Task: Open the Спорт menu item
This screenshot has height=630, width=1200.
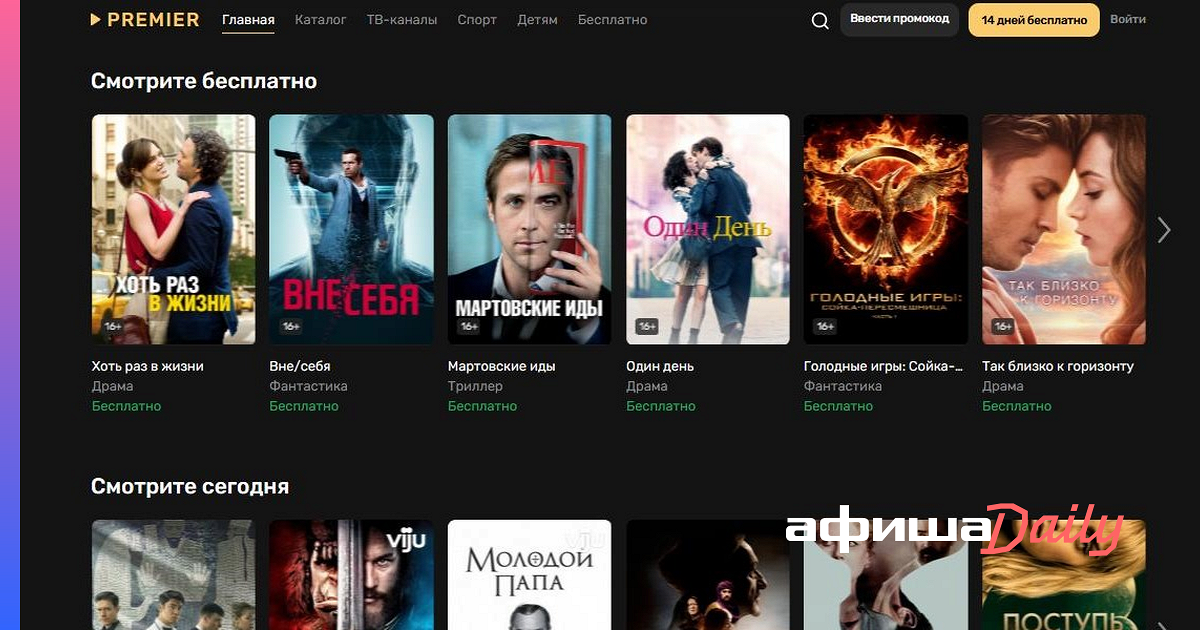Action: pyautogui.click(x=477, y=20)
